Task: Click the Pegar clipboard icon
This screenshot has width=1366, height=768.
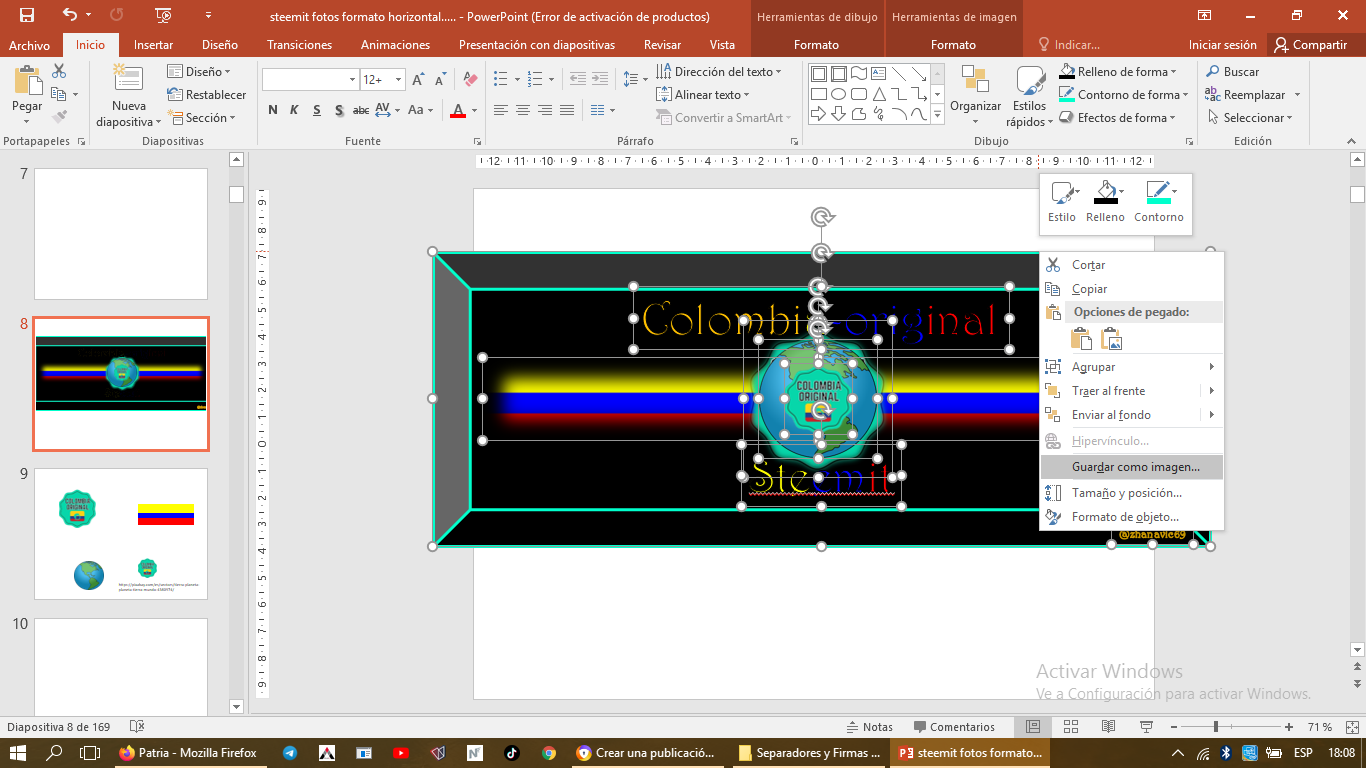Action: pyautogui.click(x=27, y=81)
